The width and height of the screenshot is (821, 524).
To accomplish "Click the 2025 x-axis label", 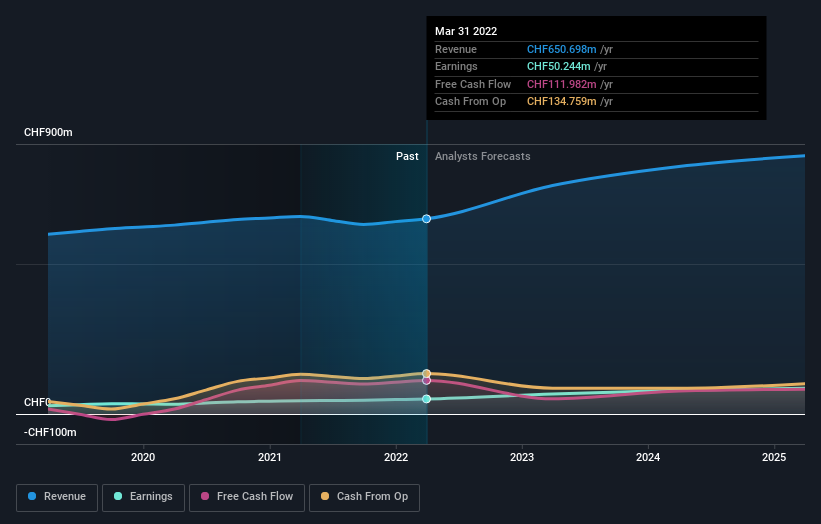I will tap(774, 458).
